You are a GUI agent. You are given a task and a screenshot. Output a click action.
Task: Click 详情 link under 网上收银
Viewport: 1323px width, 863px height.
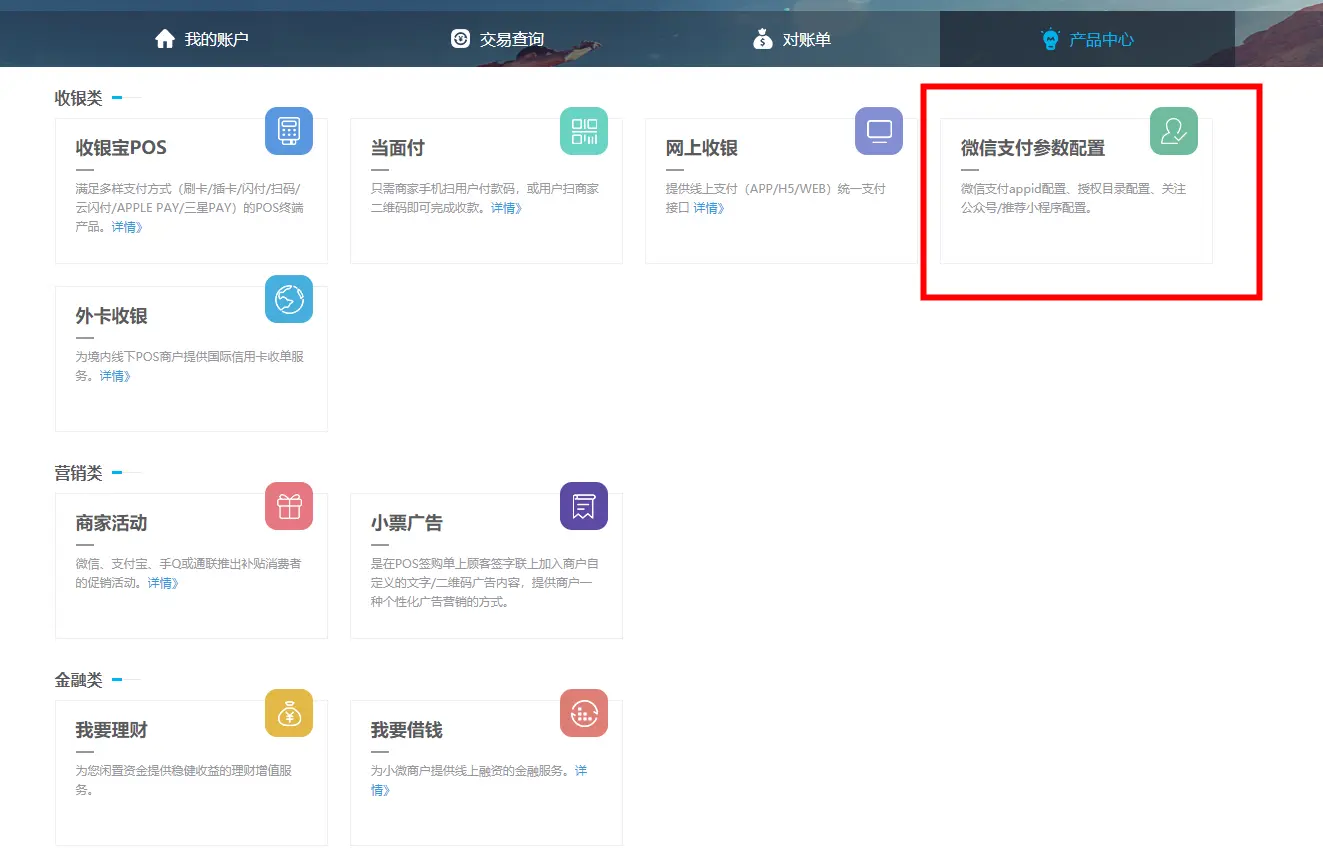point(709,208)
